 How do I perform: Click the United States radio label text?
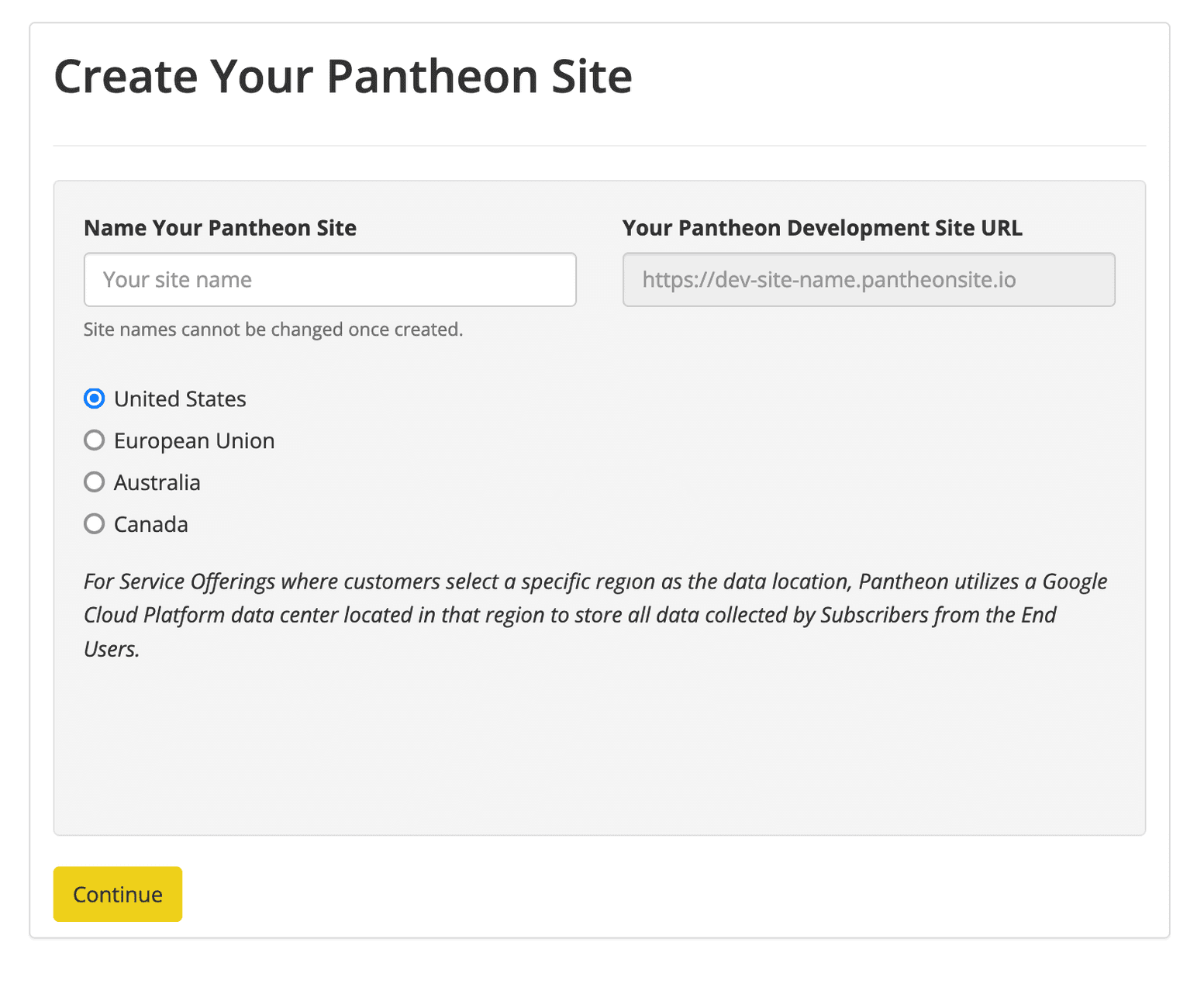tap(179, 399)
